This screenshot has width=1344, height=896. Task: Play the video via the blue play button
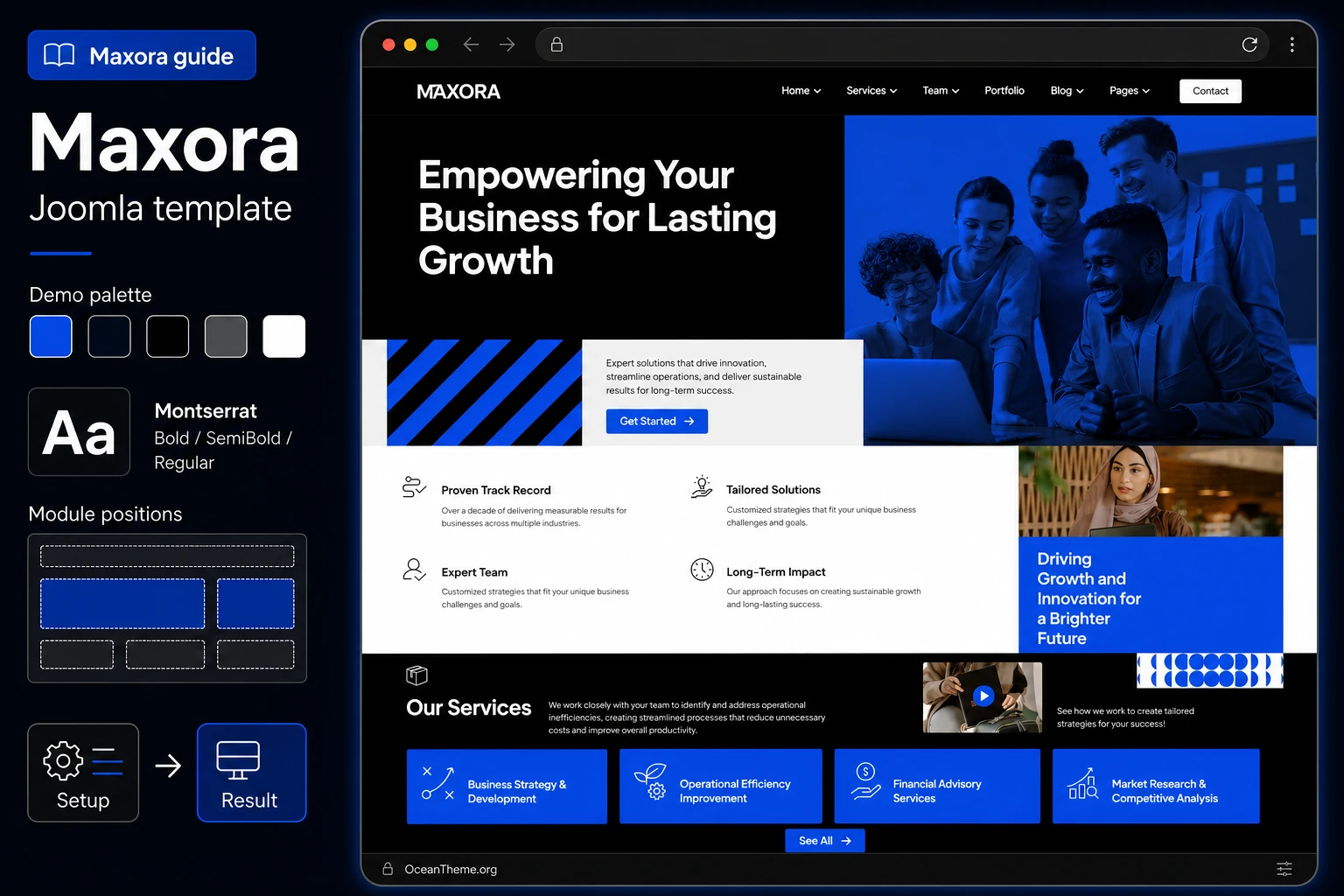(x=983, y=696)
